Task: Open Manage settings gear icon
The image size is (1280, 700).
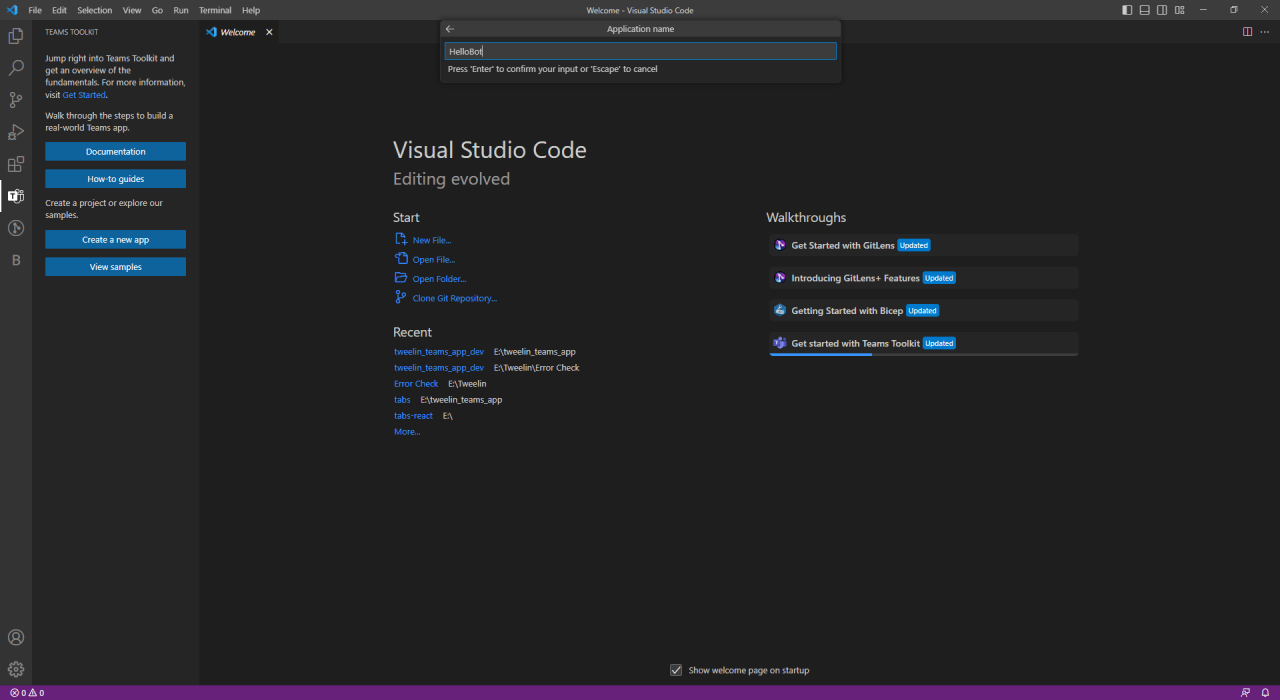Action: tap(15, 669)
